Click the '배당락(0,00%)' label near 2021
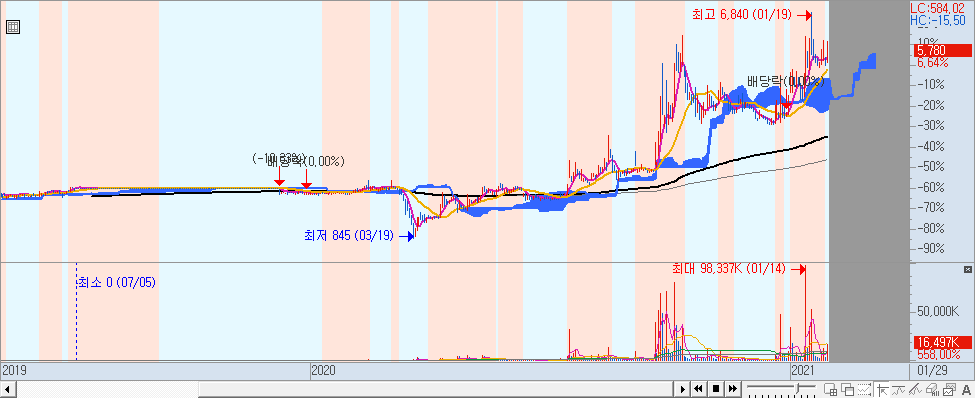 [x=785, y=81]
